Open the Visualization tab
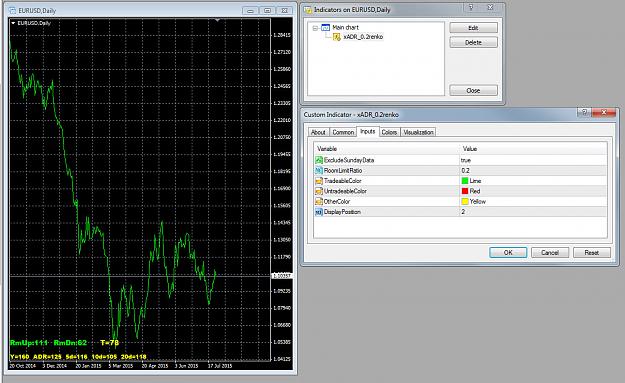The width and height of the screenshot is (625, 383). click(418, 132)
